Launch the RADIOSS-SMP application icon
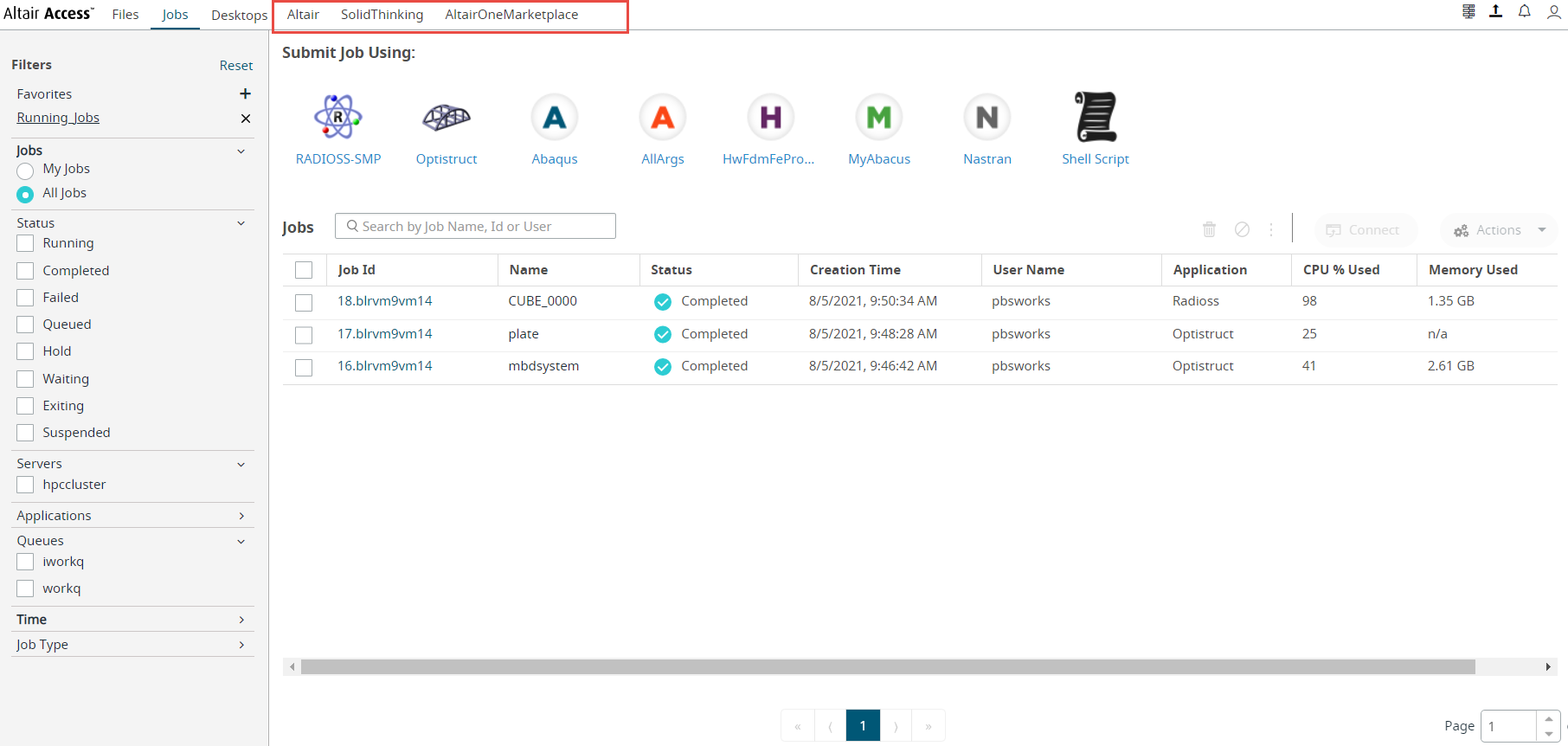 click(338, 117)
